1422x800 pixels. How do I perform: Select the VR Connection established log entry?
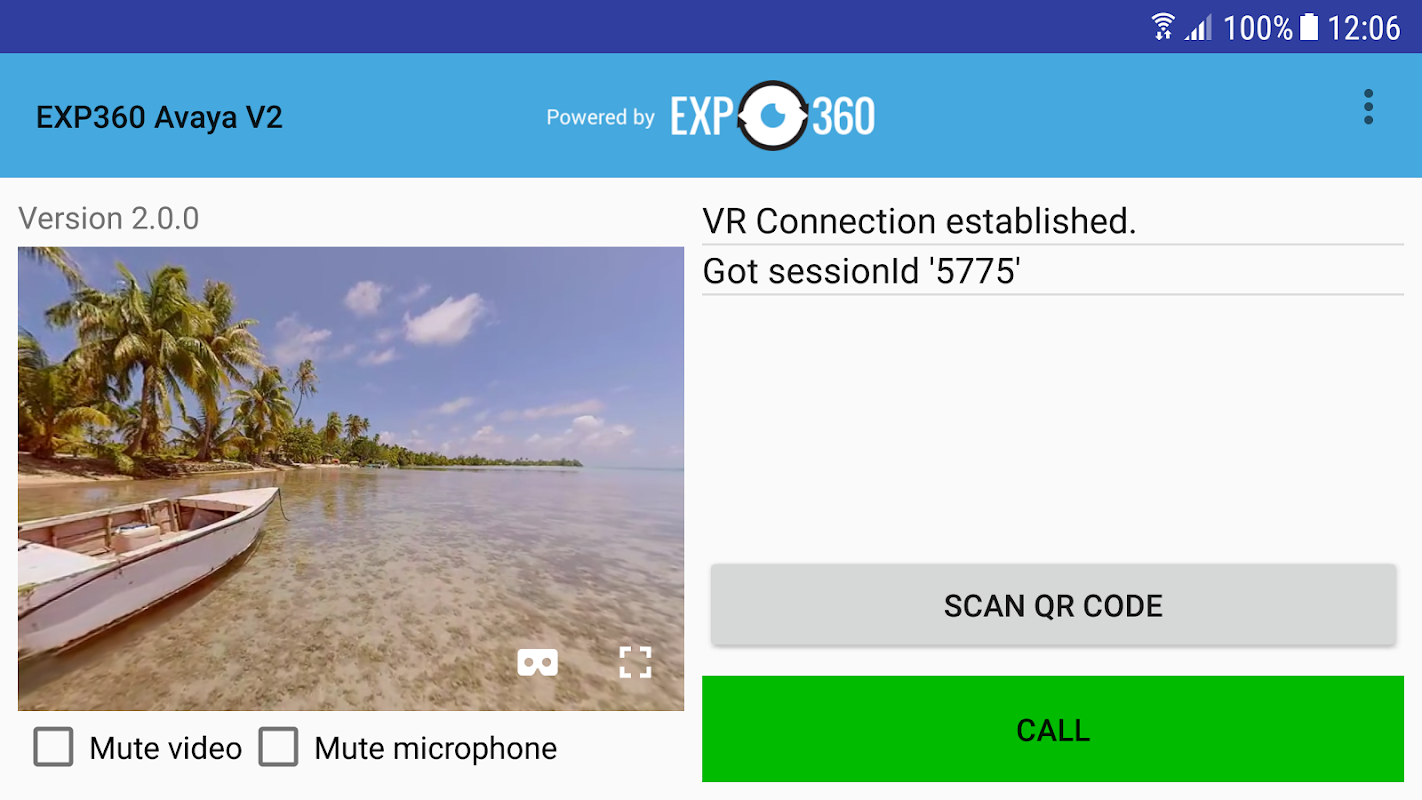(1053, 221)
